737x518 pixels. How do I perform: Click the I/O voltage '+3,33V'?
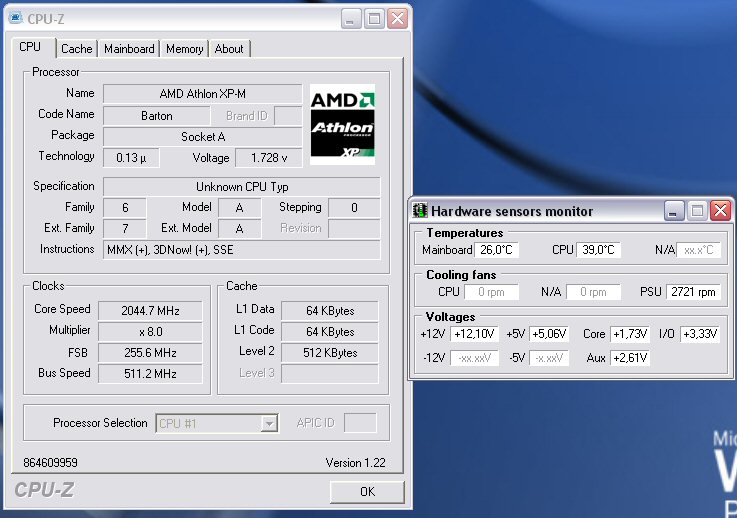click(x=700, y=334)
